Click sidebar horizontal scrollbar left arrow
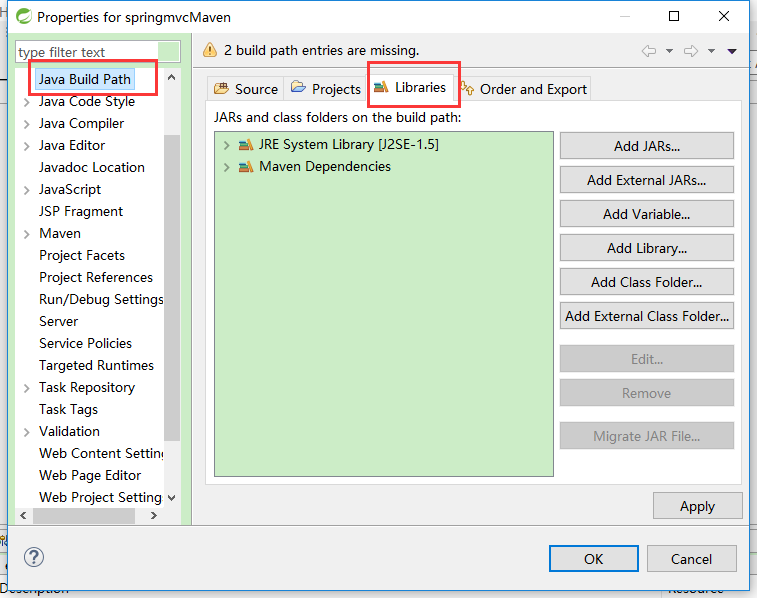 [x=23, y=515]
